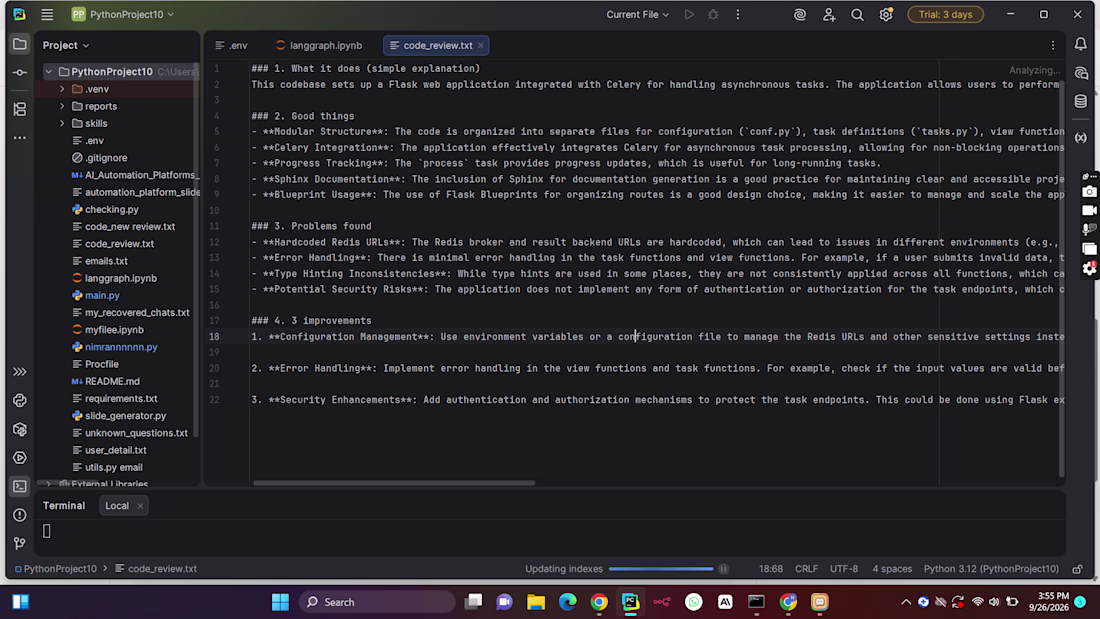Open the PythonProject10 project dropdown

[x=123, y=14]
